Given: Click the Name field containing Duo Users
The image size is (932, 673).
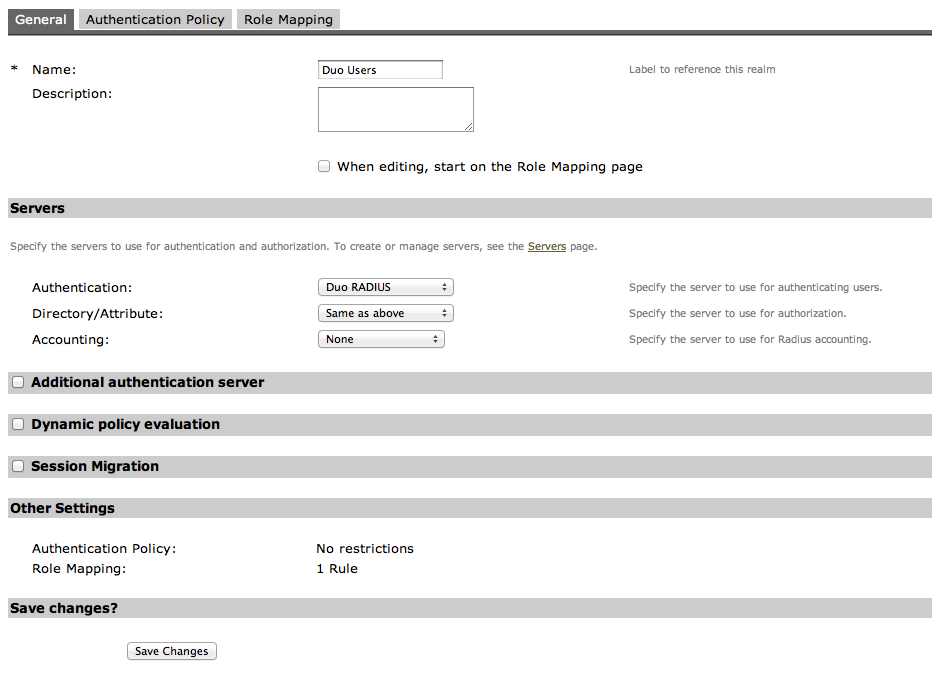Looking at the screenshot, I should point(380,69).
